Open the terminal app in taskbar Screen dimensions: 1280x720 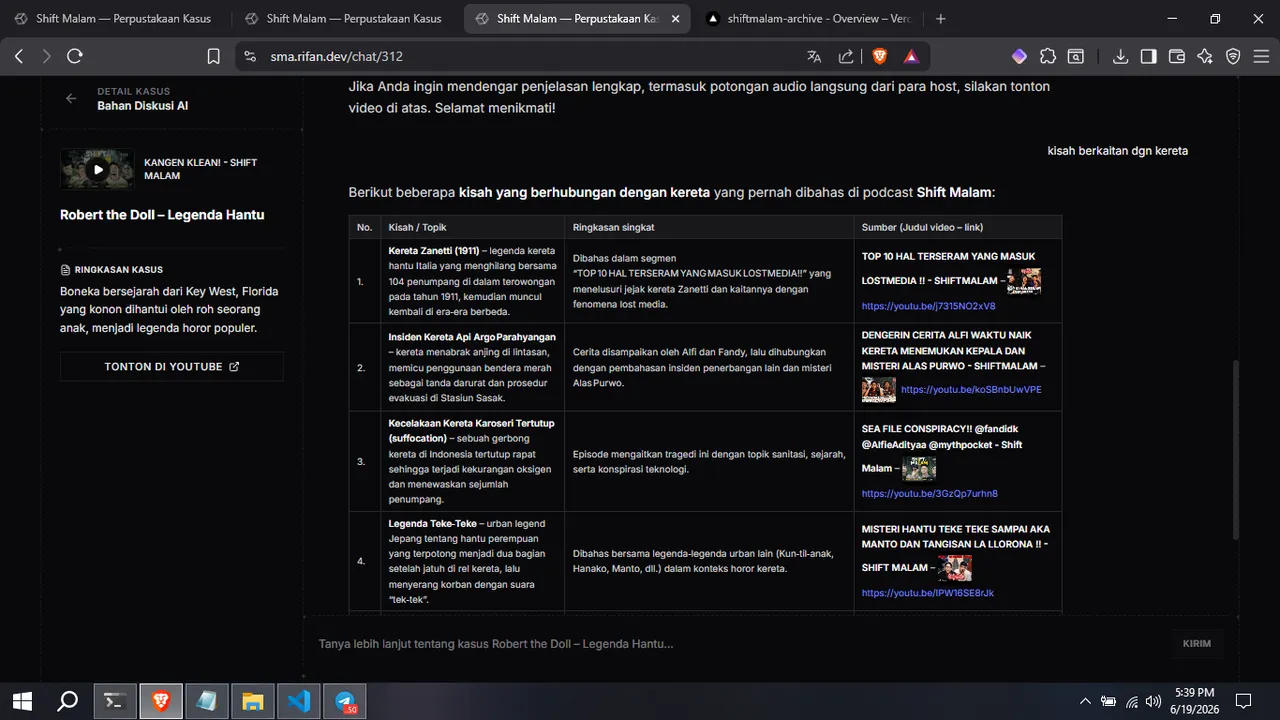115,701
